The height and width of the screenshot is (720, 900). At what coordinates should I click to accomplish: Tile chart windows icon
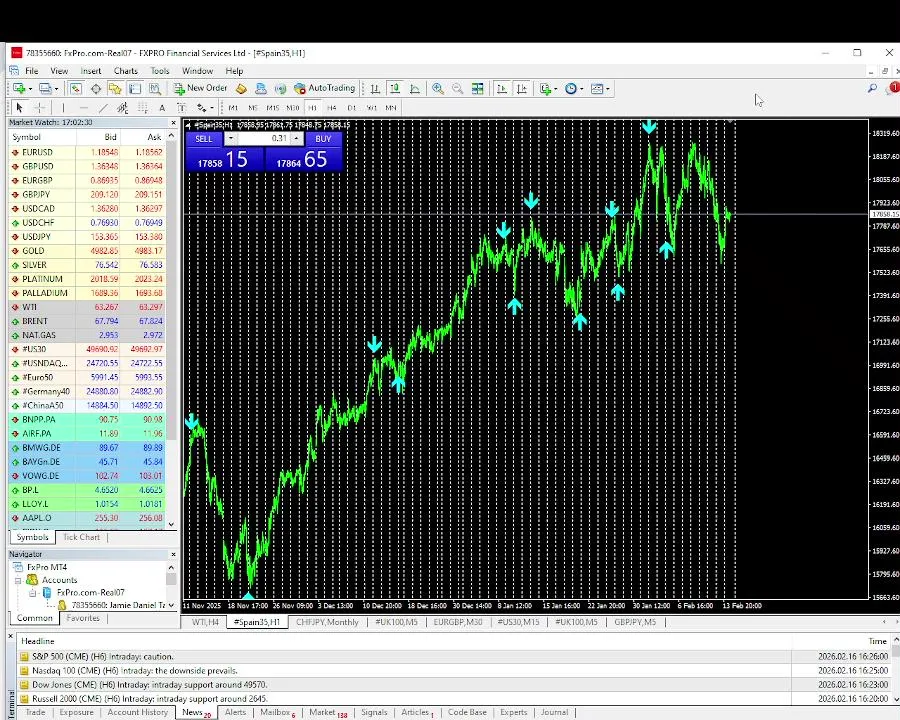(478, 88)
